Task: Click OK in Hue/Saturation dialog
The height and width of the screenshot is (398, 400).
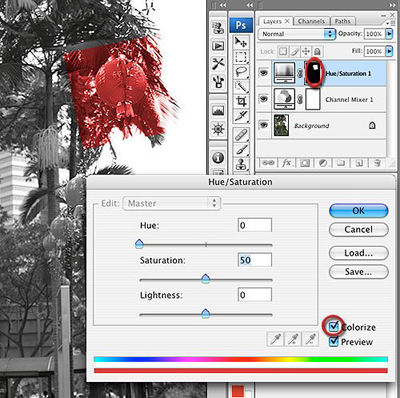Action: (x=359, y=211)
